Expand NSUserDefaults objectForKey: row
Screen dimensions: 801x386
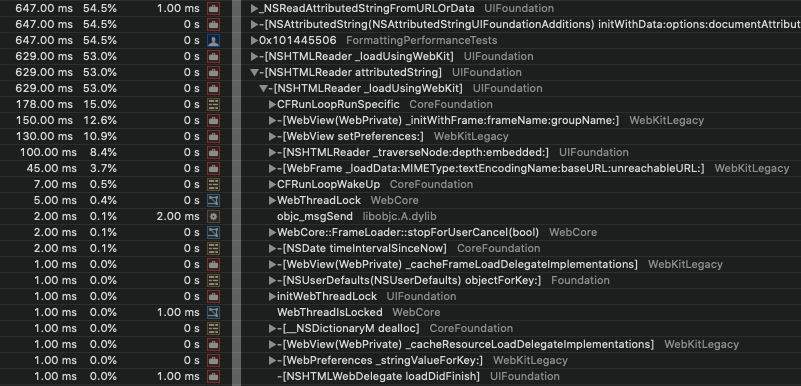point(273,280)
